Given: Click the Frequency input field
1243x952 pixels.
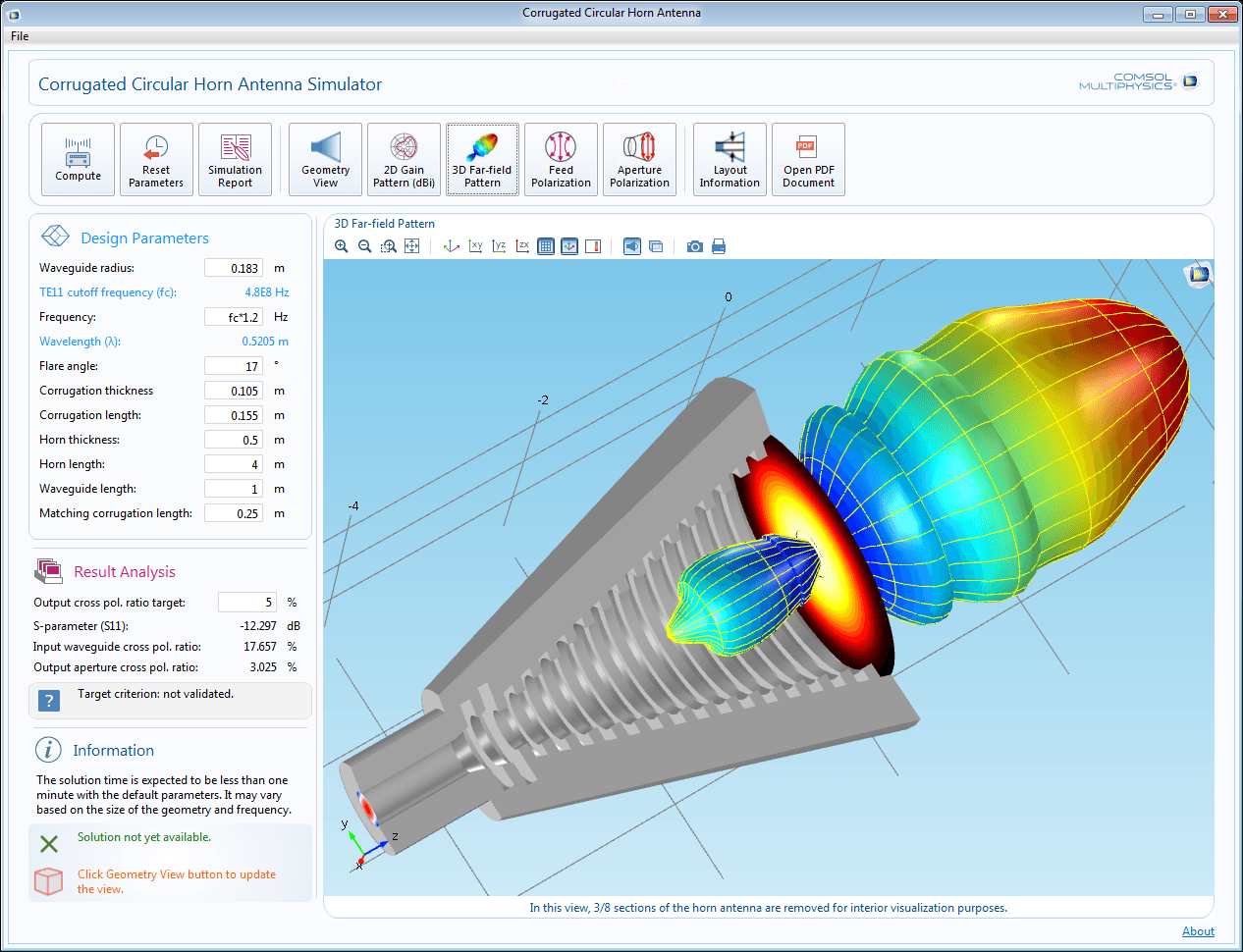Looking at the screenshot, I should pyautogui.click(x=234, y=317).
